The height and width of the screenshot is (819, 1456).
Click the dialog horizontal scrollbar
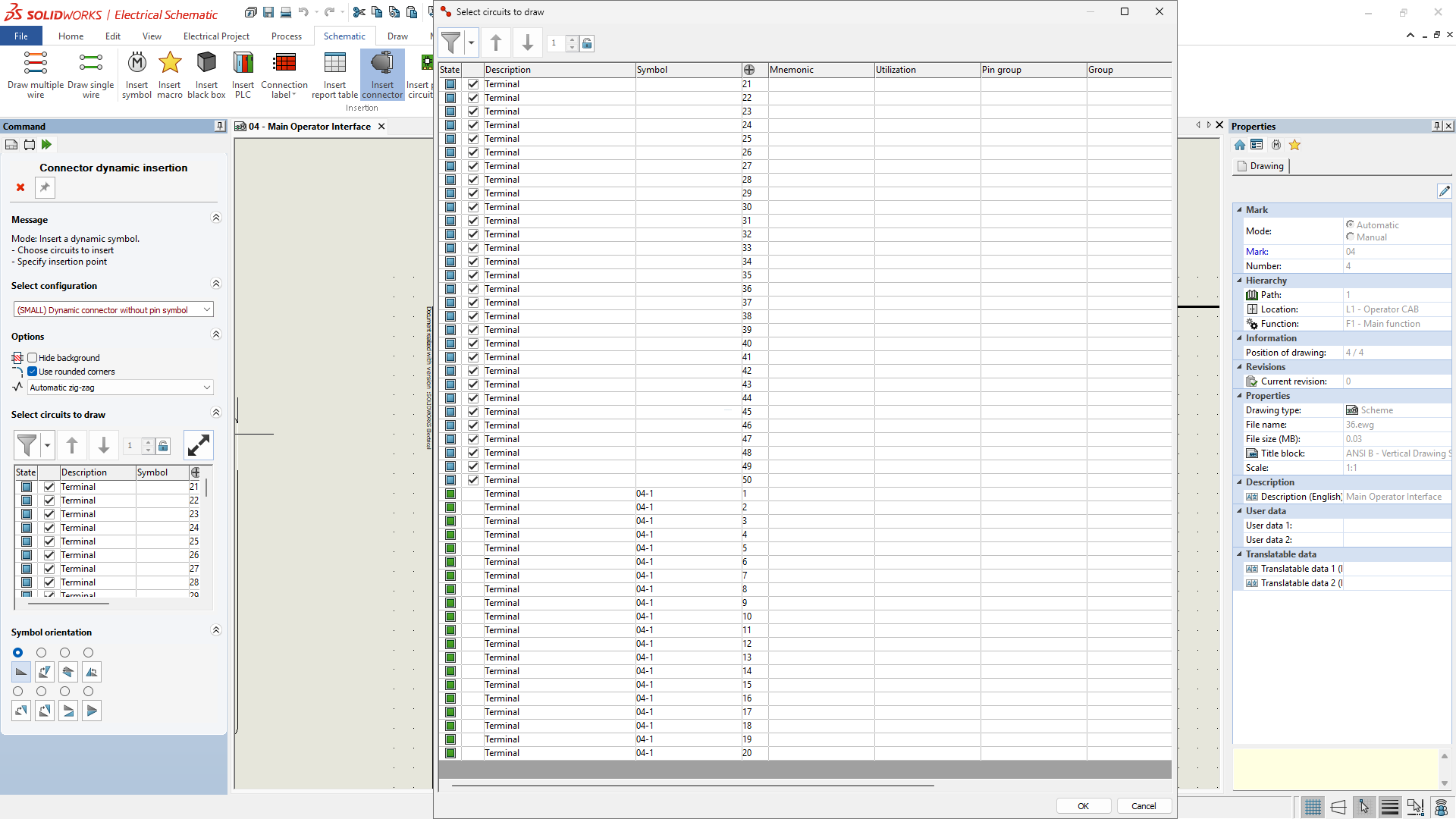pyautogui.click(x=692, y=786)
